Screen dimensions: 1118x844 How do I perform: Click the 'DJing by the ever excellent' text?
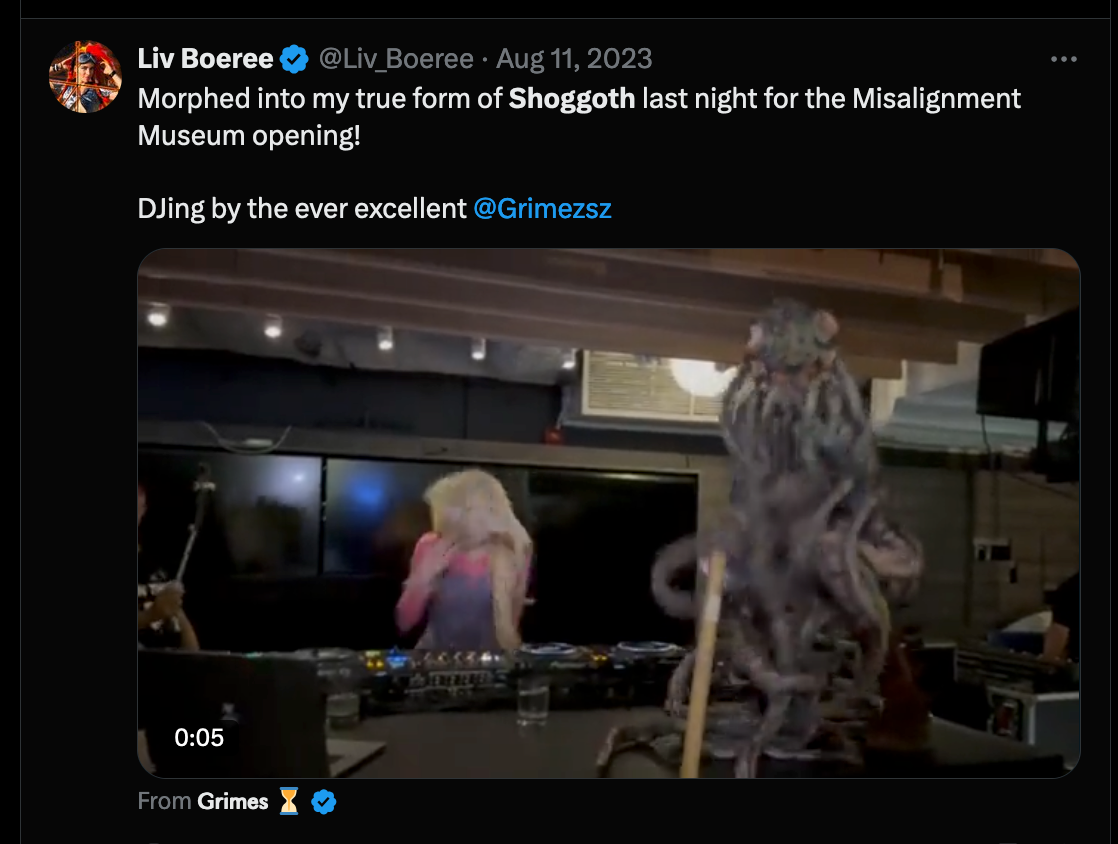(x=302, y=208)
